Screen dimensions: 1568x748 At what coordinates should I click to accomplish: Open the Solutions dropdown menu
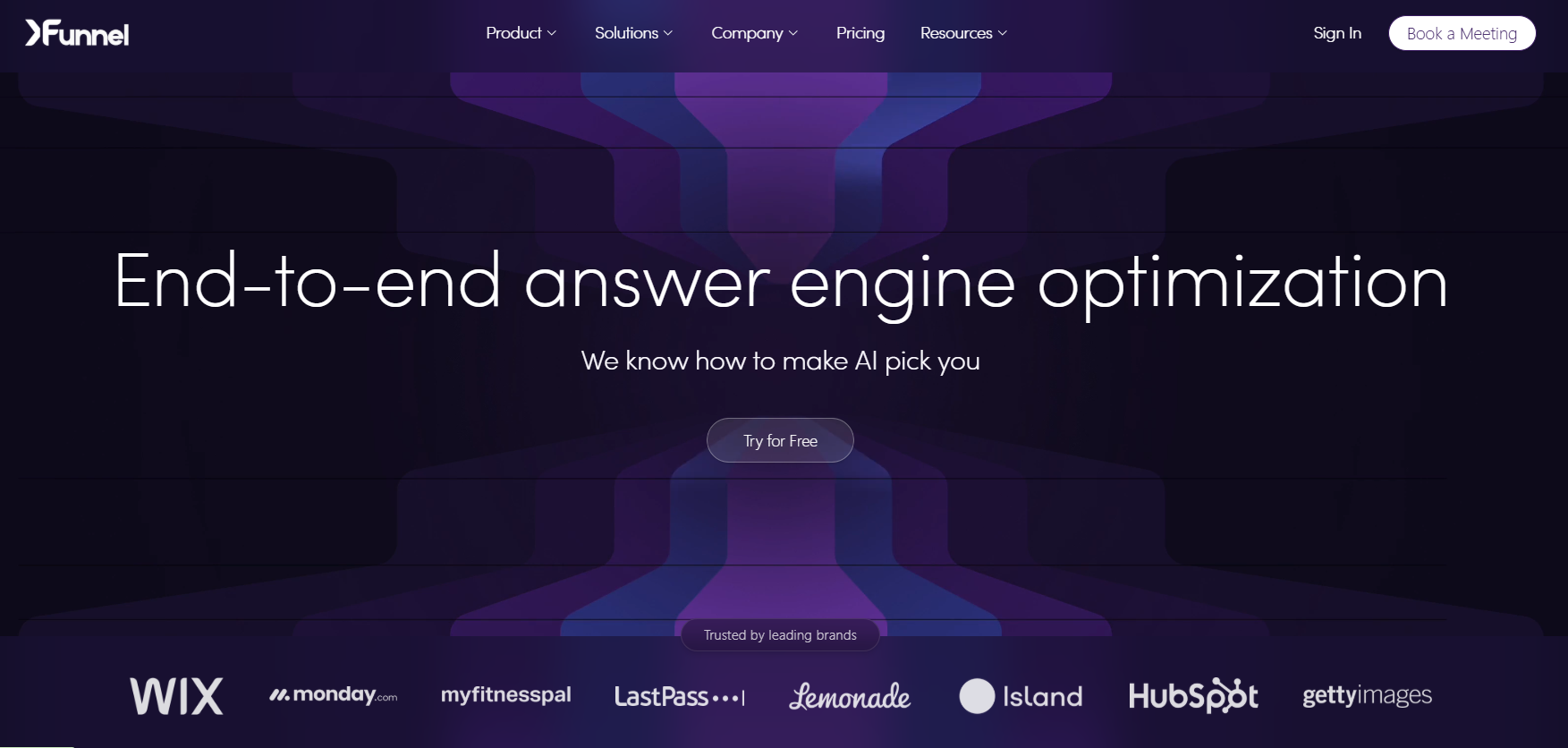coord(633,33)
